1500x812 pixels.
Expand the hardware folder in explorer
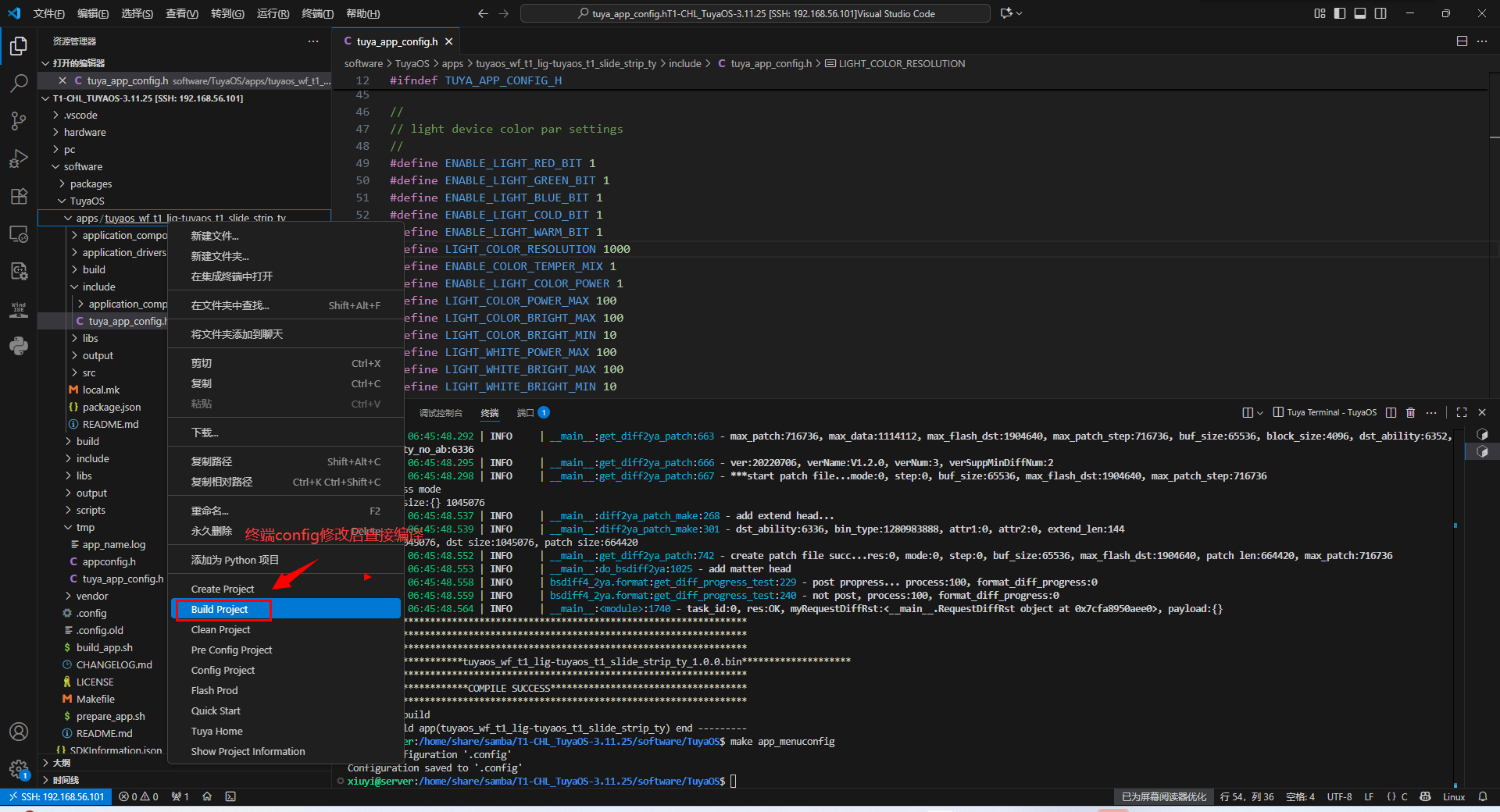point(84,132)
